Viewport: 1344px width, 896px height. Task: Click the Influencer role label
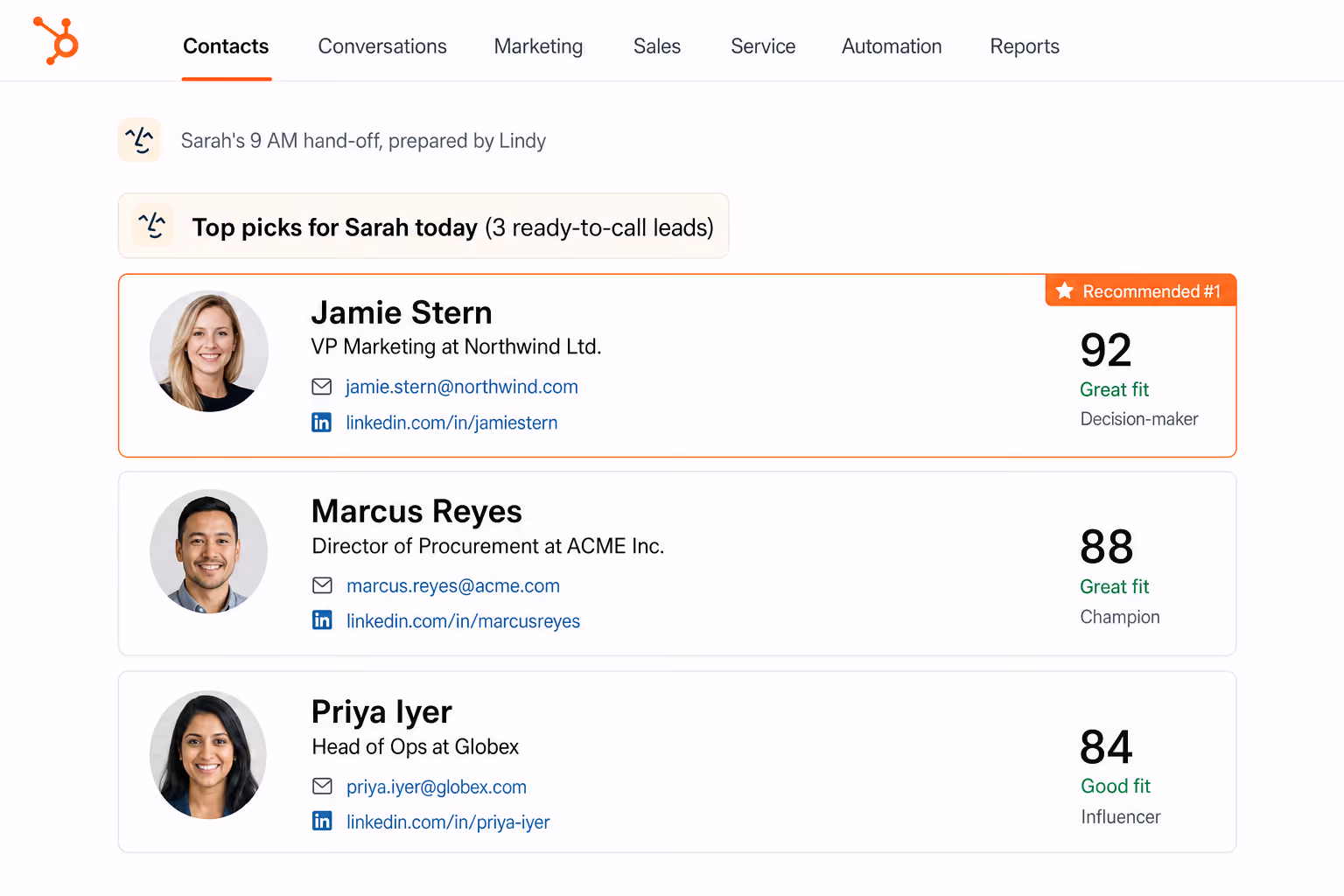[x=1121, y=816]
